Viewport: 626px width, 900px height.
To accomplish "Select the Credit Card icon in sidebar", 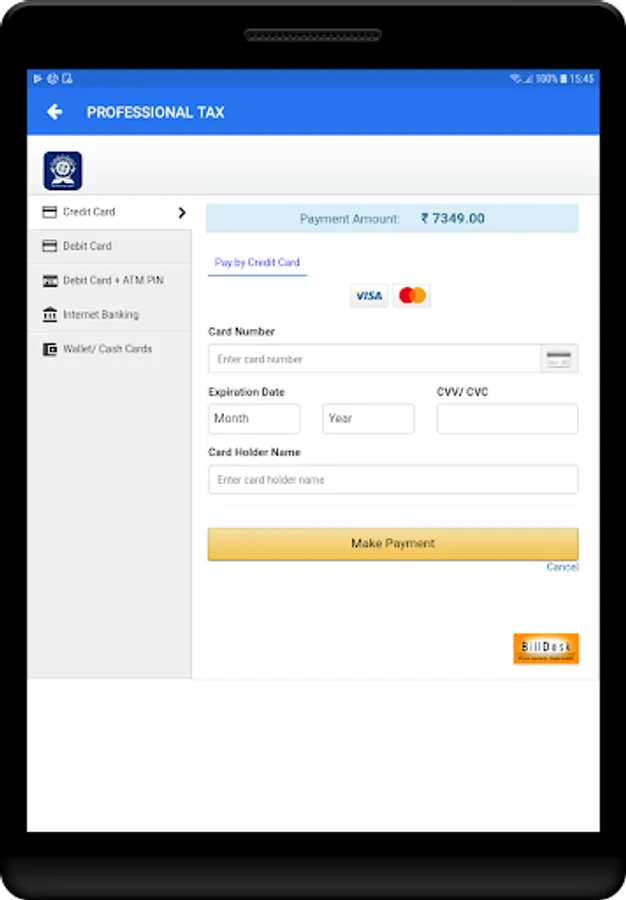I will coord(50,212).
